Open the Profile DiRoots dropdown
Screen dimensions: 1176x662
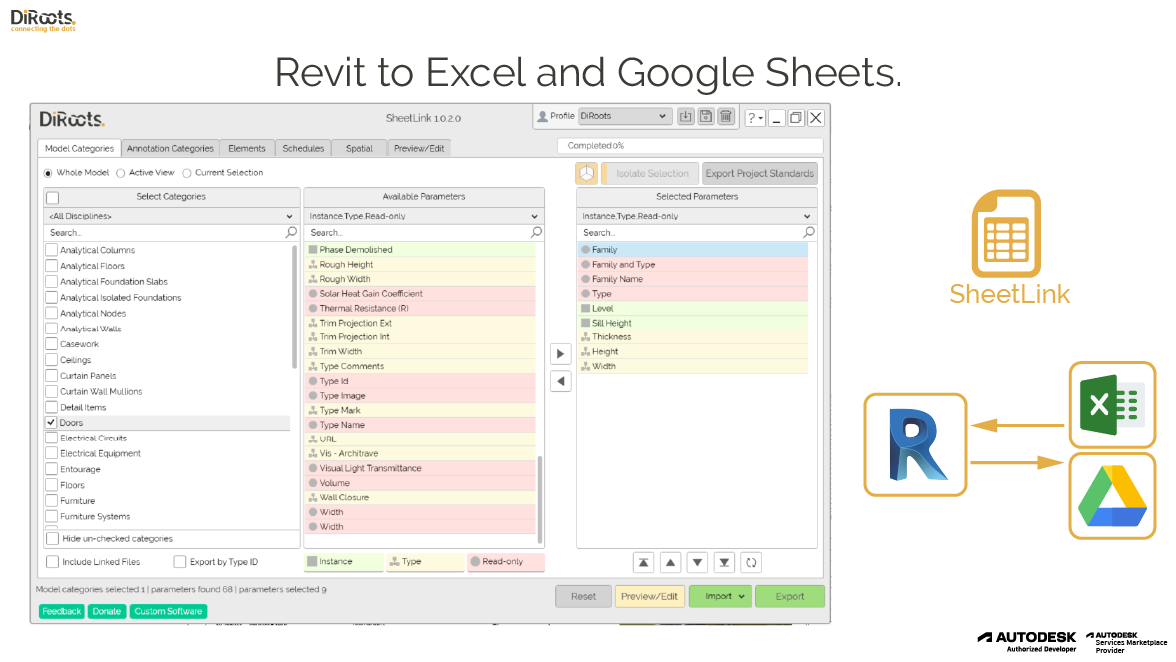click(x=623, y=116)
